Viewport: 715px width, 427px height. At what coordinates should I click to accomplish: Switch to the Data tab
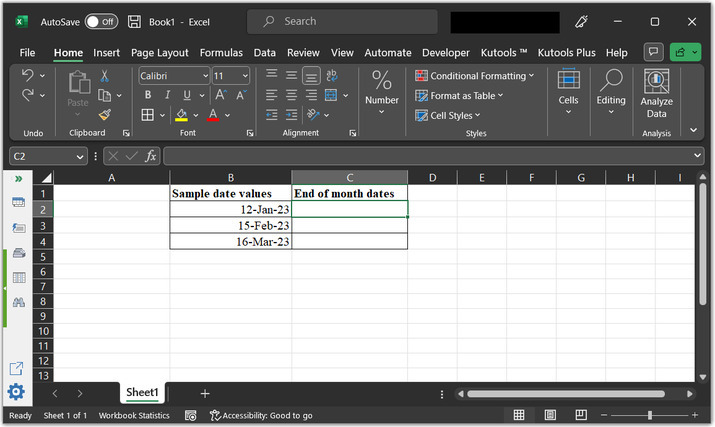(264, 53)
